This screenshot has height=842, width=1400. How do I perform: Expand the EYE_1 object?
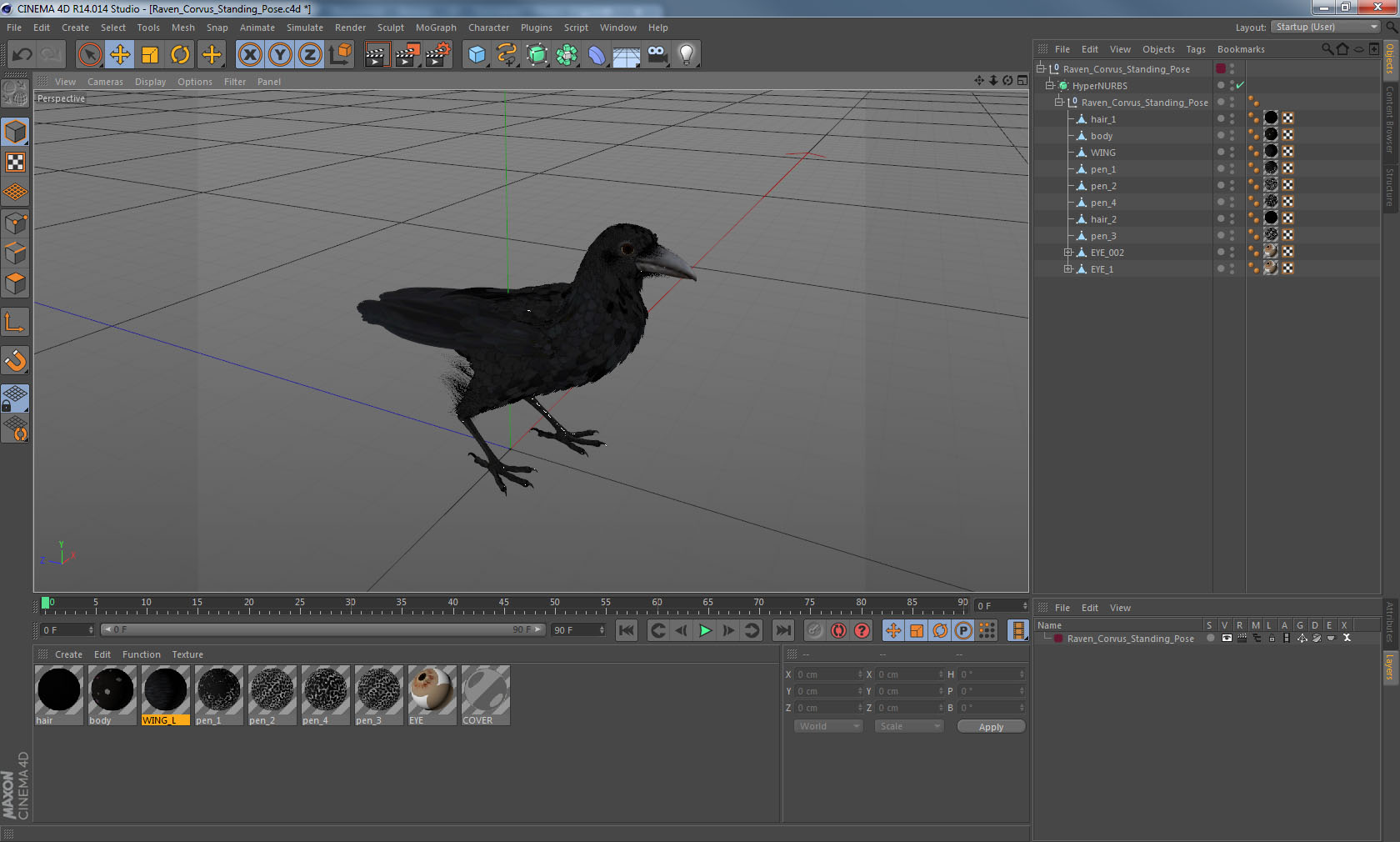coord(1068,268)
